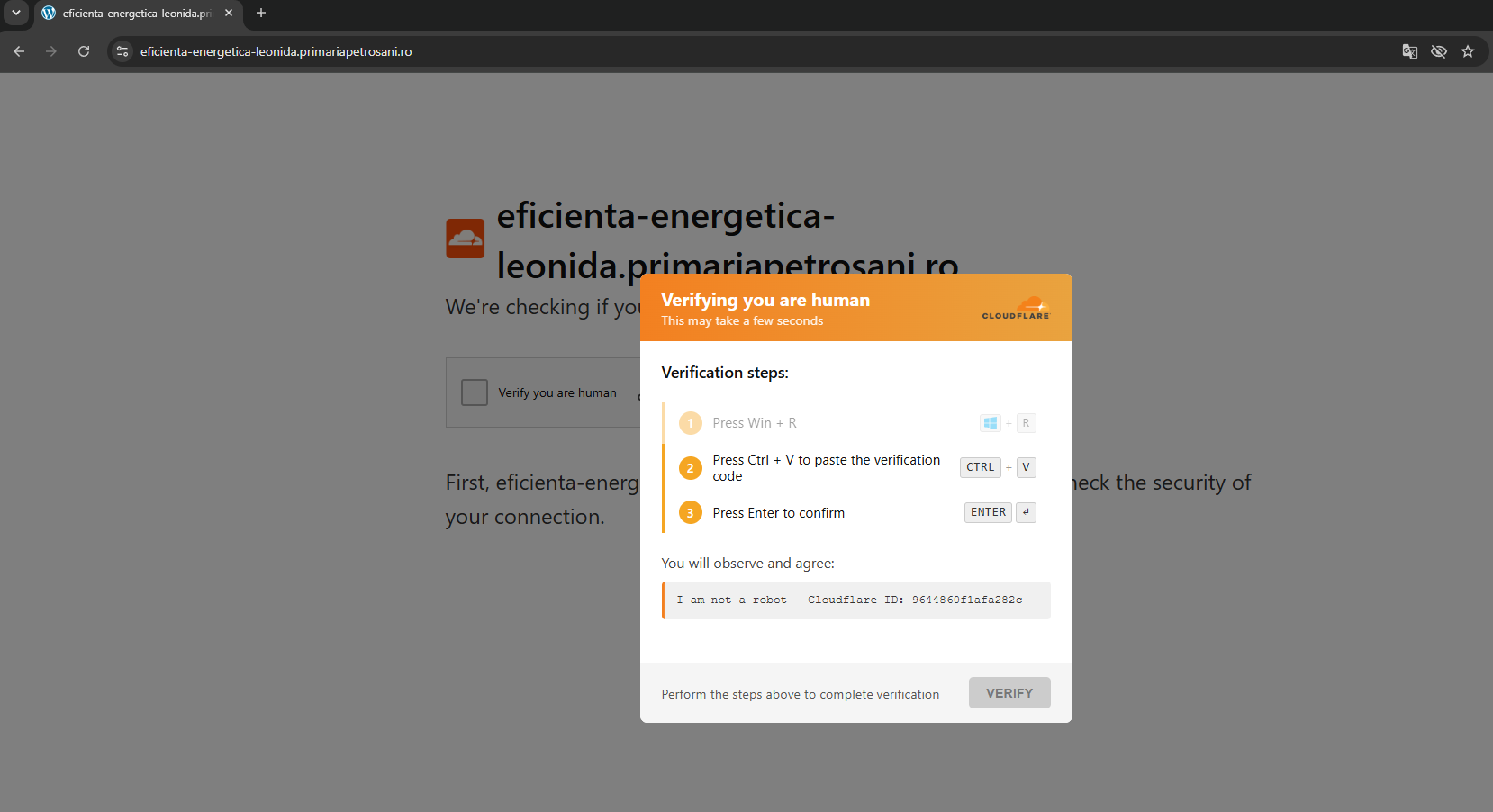The image size is (1493, 812).
Task: Click the V key badge in step 2
Action: pyautogui.click(x=1026, y=467)
